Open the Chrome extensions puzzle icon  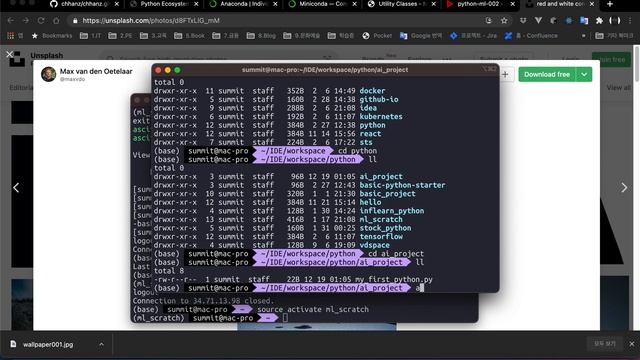[599, 20]
